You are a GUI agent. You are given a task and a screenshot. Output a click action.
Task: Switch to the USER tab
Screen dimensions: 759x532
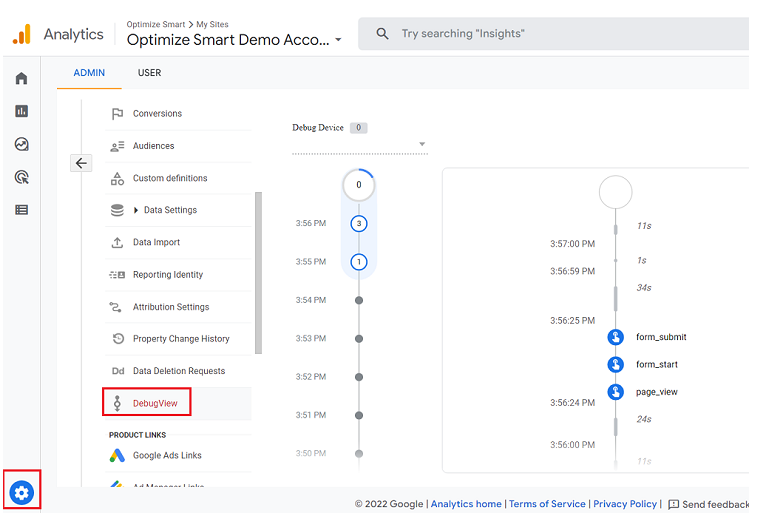tap(149, 73)
